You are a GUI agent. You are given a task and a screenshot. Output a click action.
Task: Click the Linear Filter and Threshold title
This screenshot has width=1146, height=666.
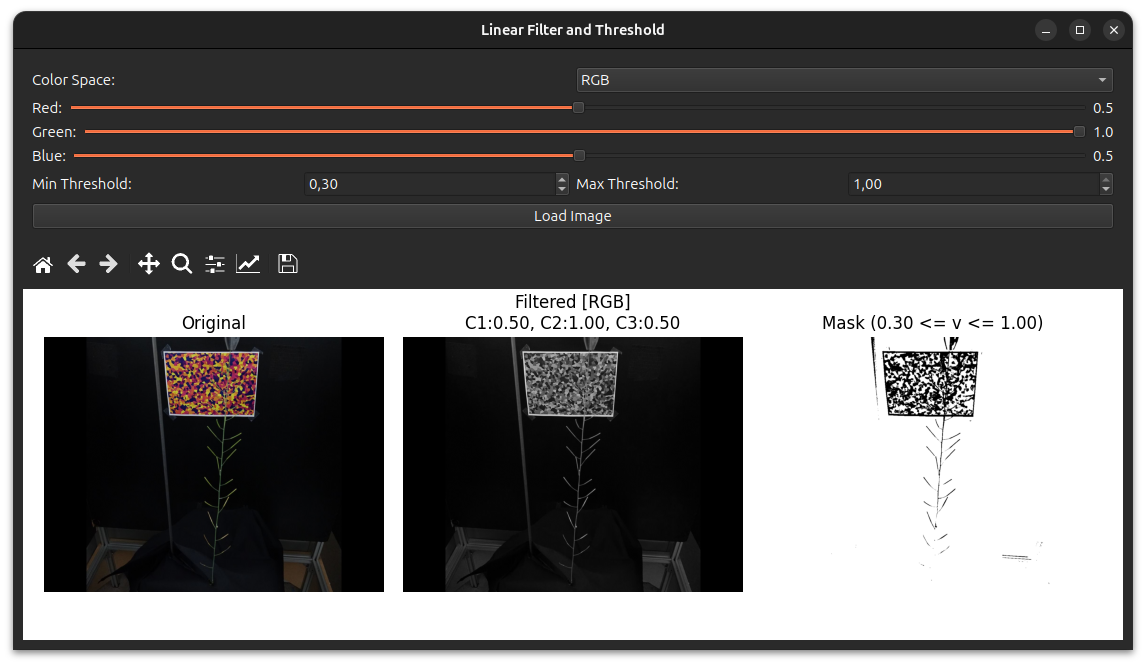[572, 30]
